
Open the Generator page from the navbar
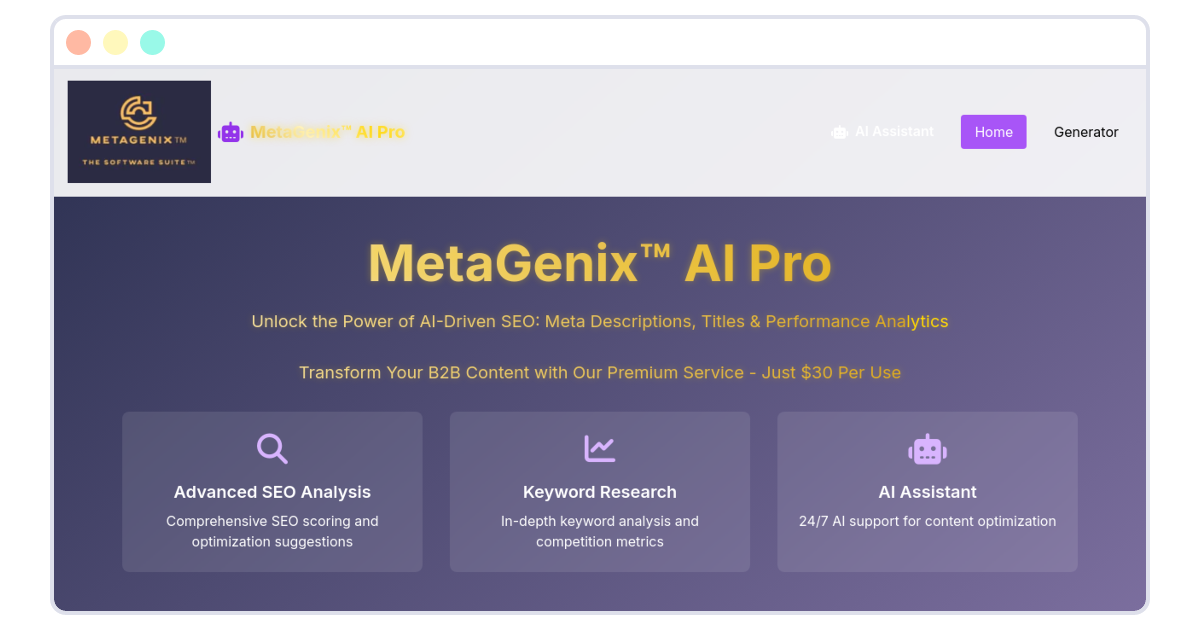pyautogui.click(x=1086, y=132)
